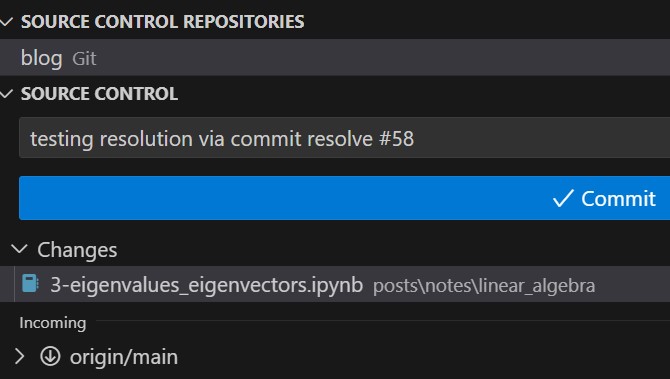The height and width of the screenshot is (379, 670).
Task: Click the SOURCE CONTROL REPOSITORIES header title
Action: [x=162, y=22]
